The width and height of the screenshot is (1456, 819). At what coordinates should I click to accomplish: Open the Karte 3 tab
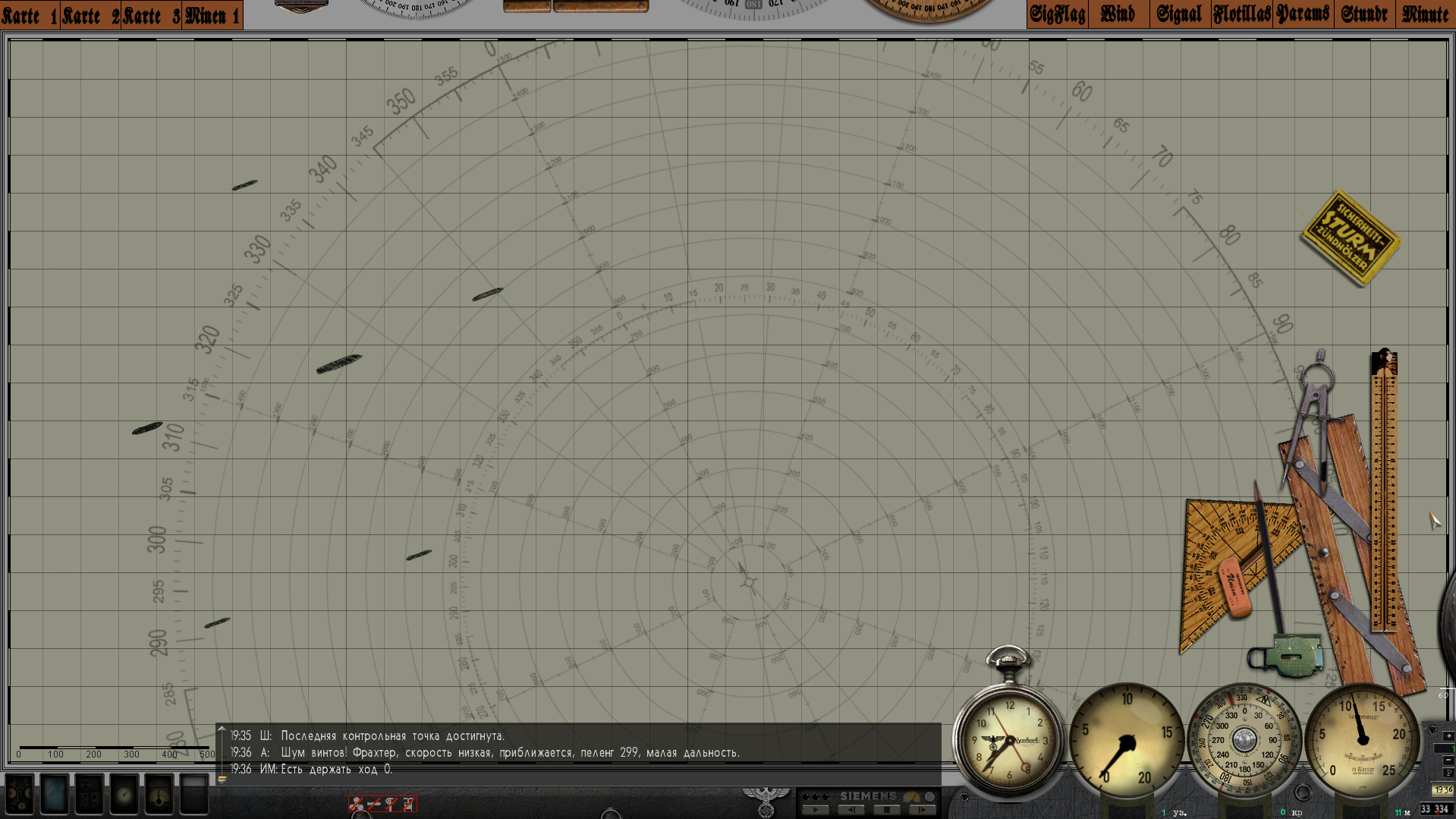151,14
